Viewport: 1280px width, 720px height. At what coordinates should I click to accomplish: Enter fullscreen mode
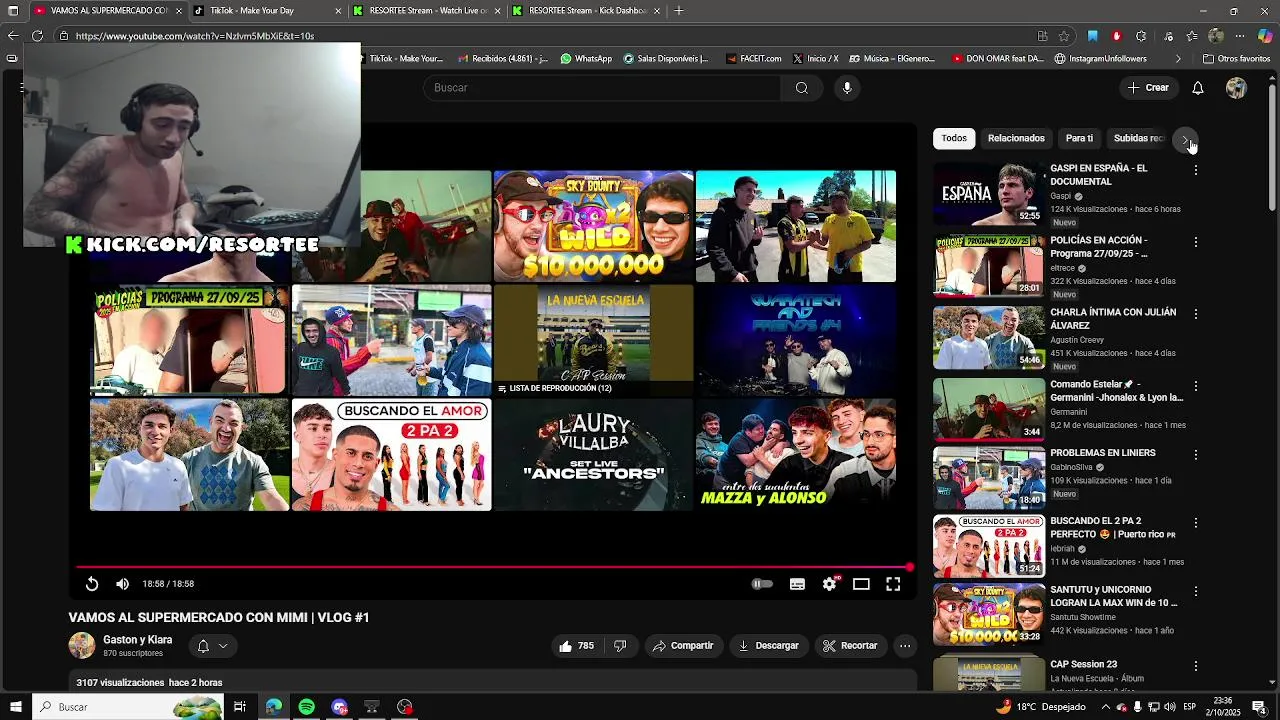point(893,584)
